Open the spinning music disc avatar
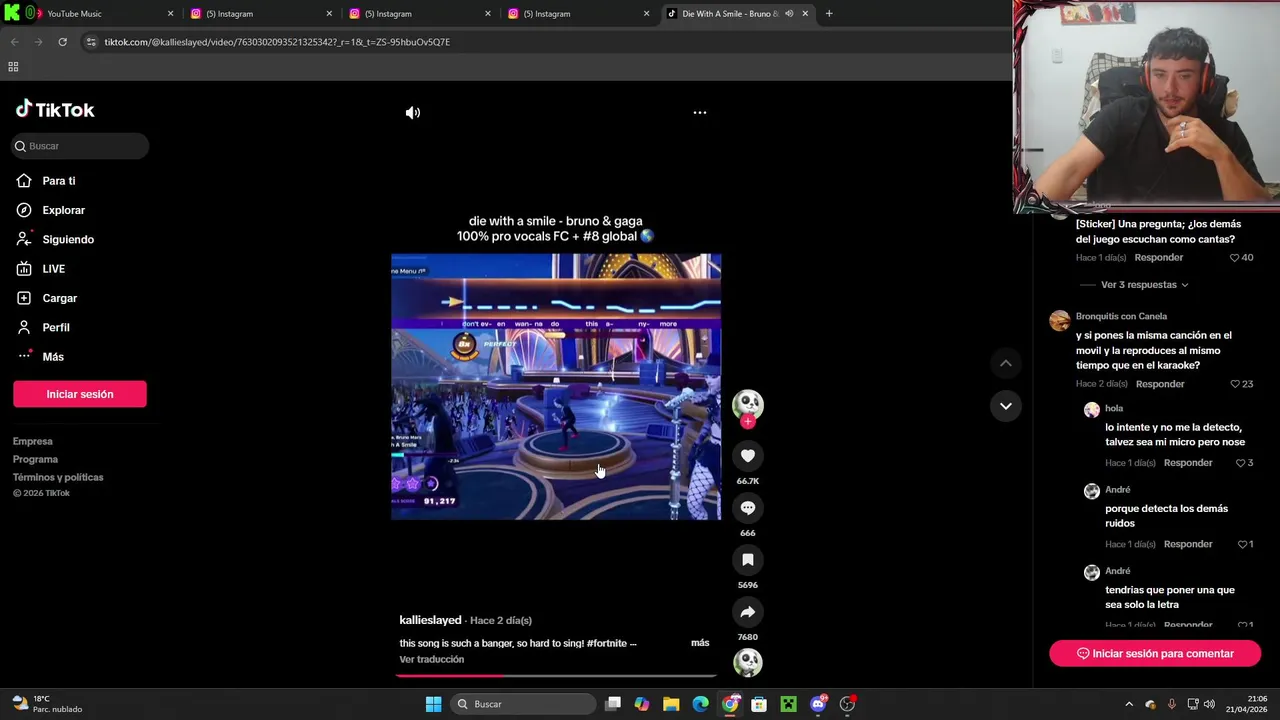The height and width of the screenshot is (720, 1280). click(x=747, y=662)
